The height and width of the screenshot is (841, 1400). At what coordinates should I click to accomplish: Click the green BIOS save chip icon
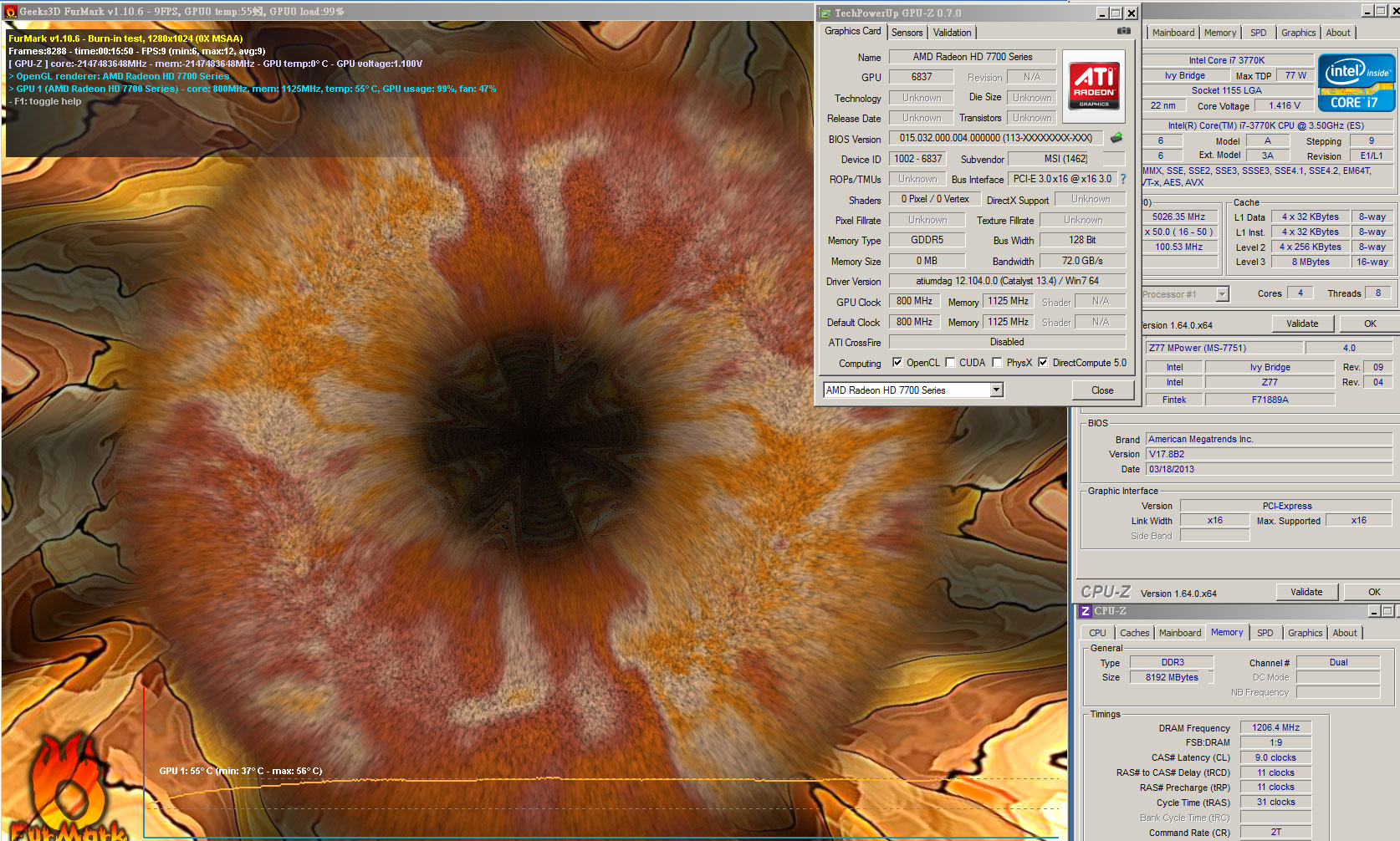1116,138
